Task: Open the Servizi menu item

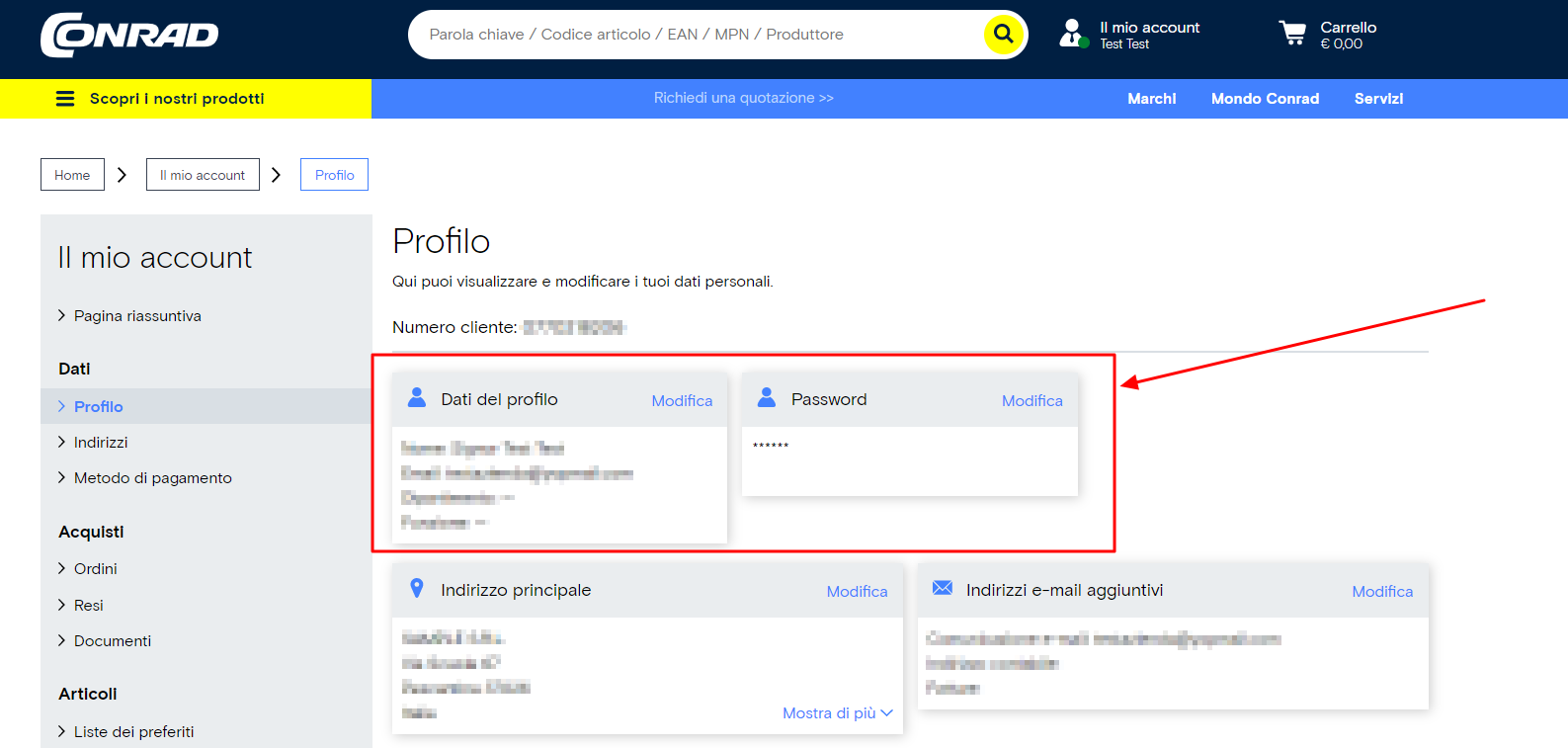Action: [1378, 99]
